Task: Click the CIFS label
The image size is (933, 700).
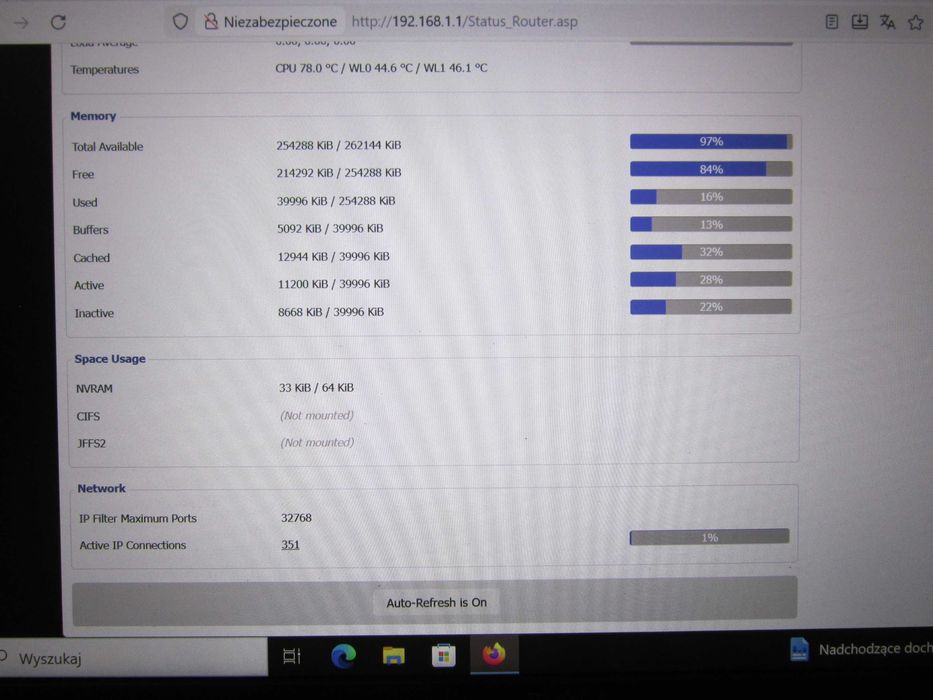Action: [88, 416]
